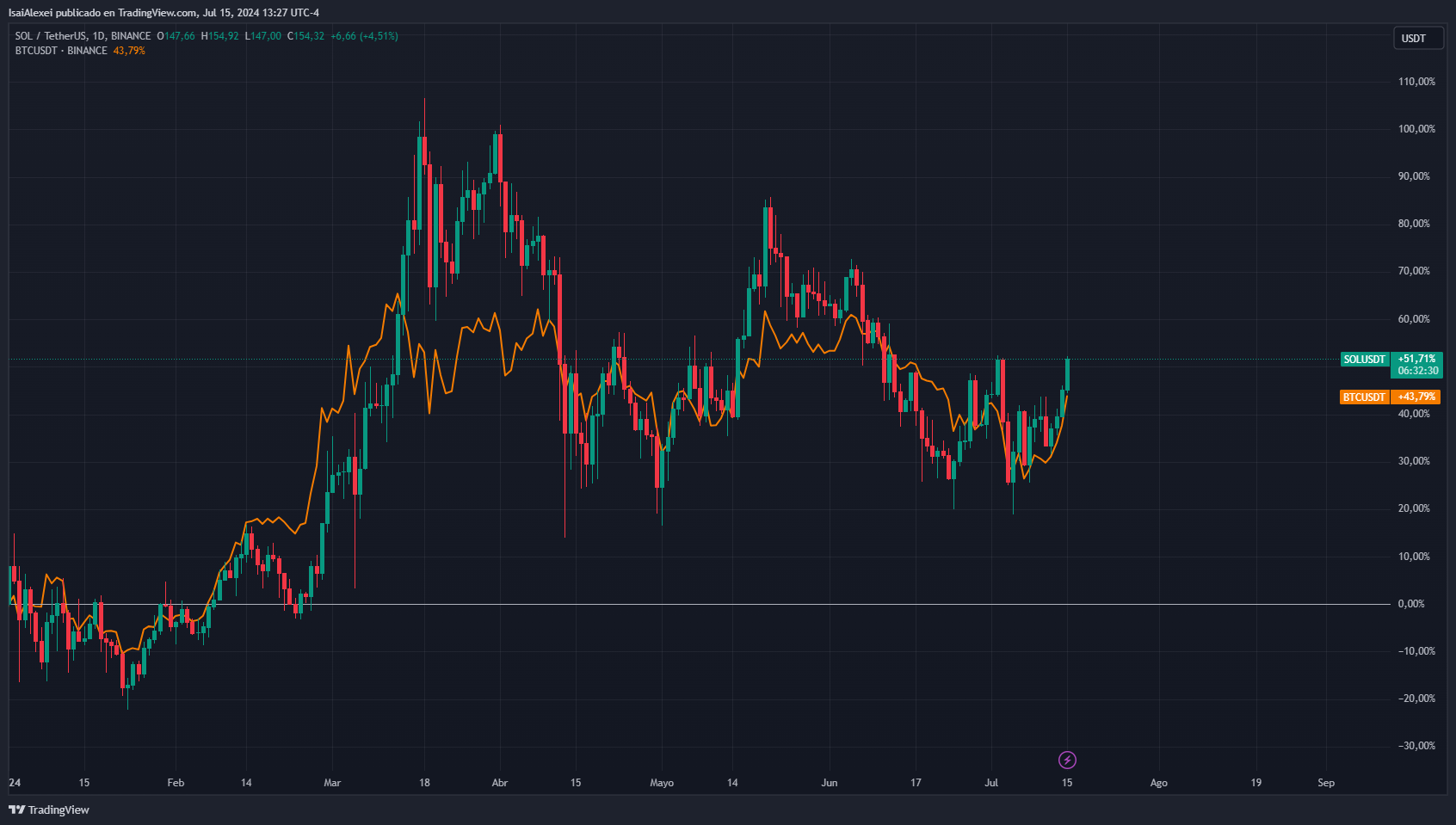Screen dimensions: 1456x825
Task: Click the SOLUSDT price scale label
Action: [1365, 360]
